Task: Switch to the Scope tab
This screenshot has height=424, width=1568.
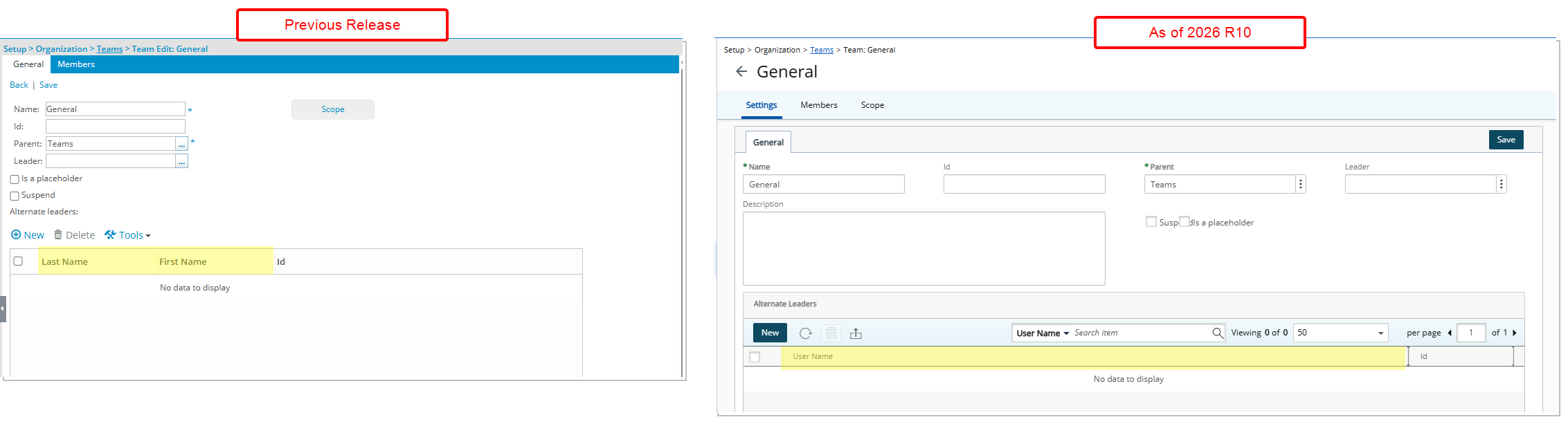Action: [x=872, y=105]
